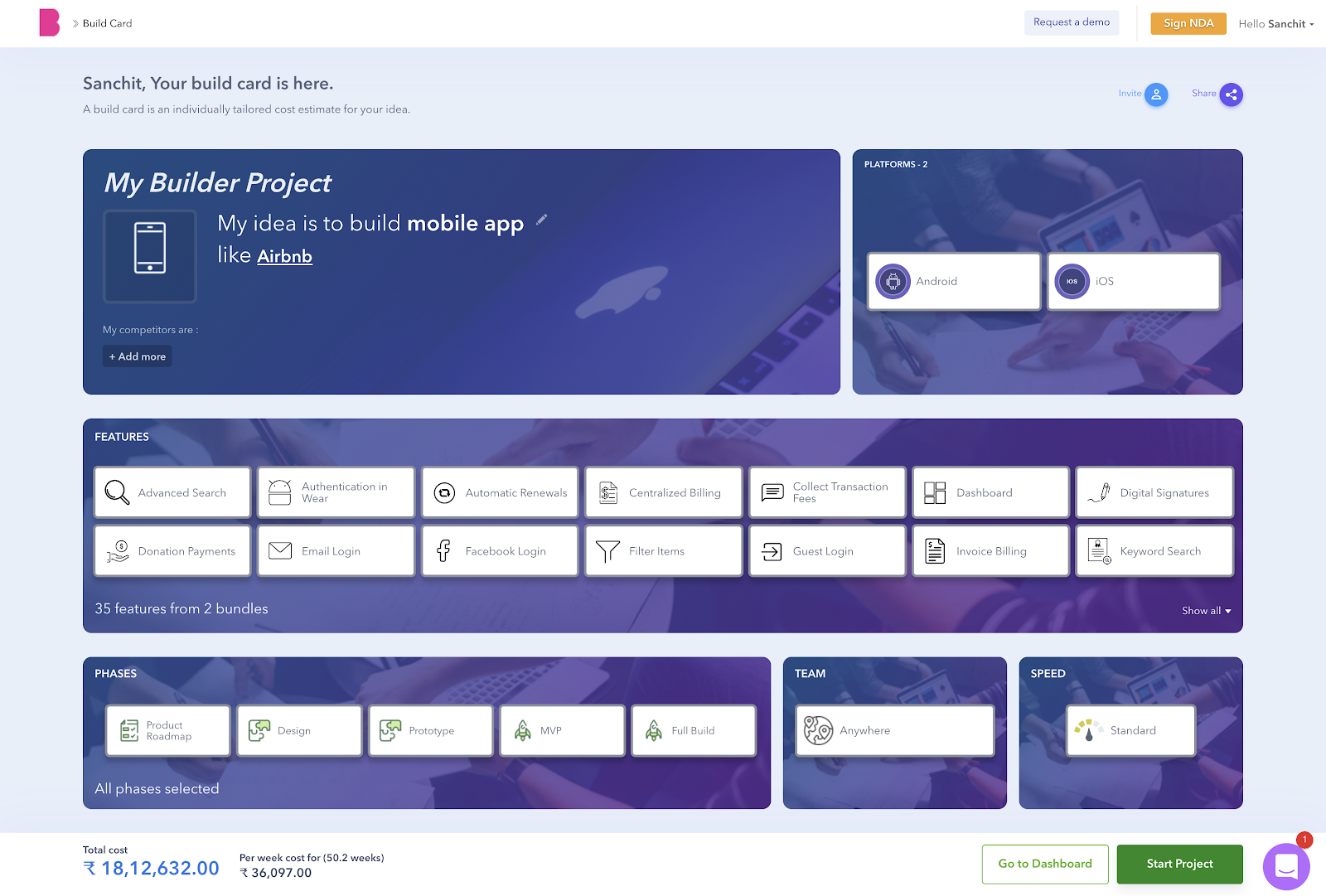This screenshot has width=1326, height=896.
Task: Click Add more to add competitors
Action: tap(137, 356)
